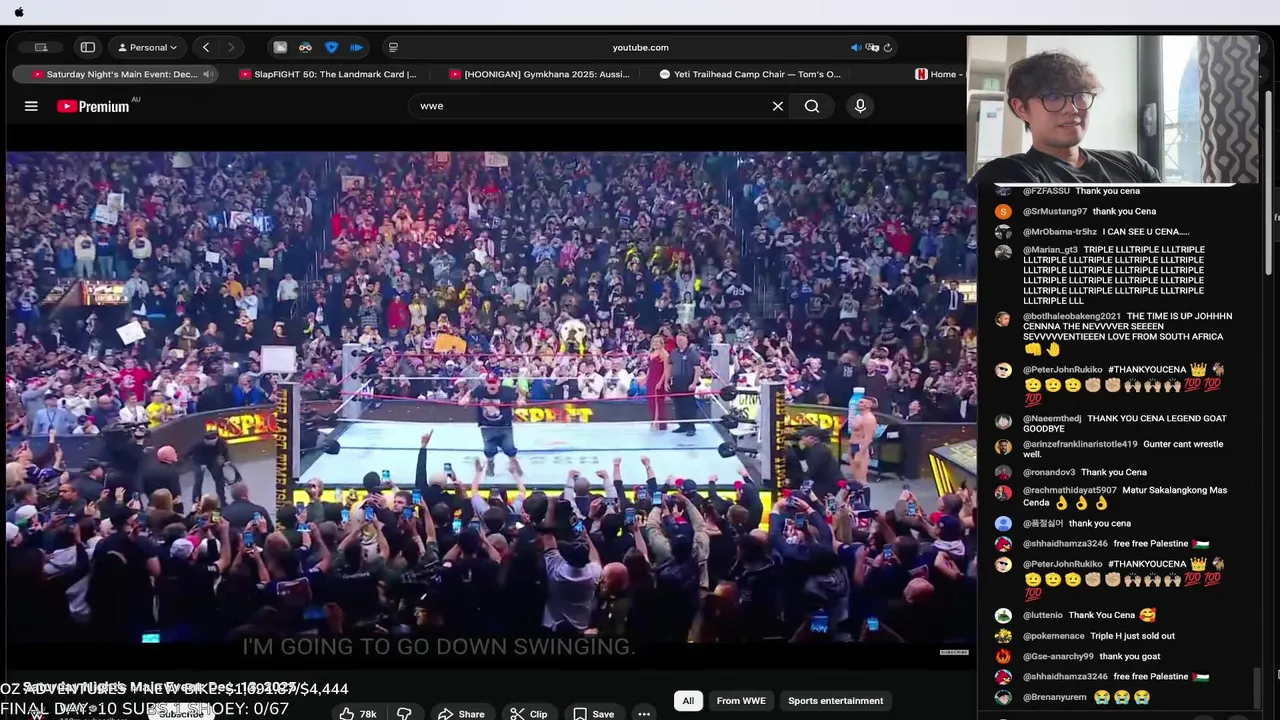Start voice search with microphone icon
1280x720 pixels.
[x=860, y=106]
